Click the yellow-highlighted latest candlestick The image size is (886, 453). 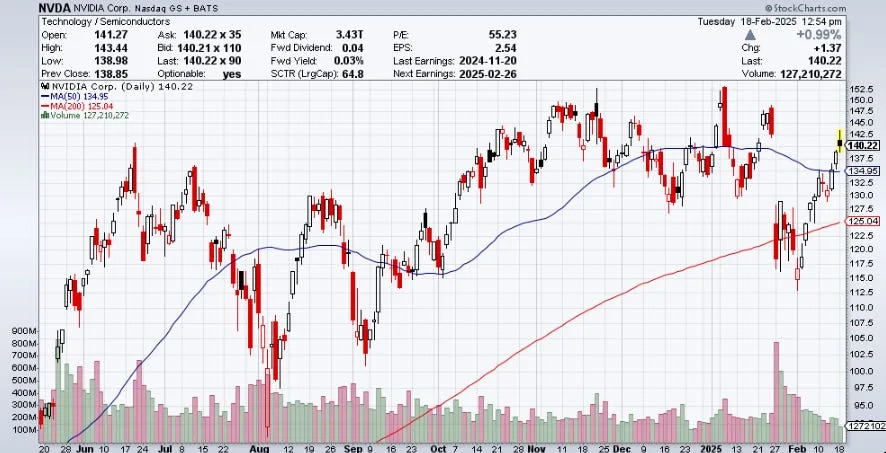840,141
